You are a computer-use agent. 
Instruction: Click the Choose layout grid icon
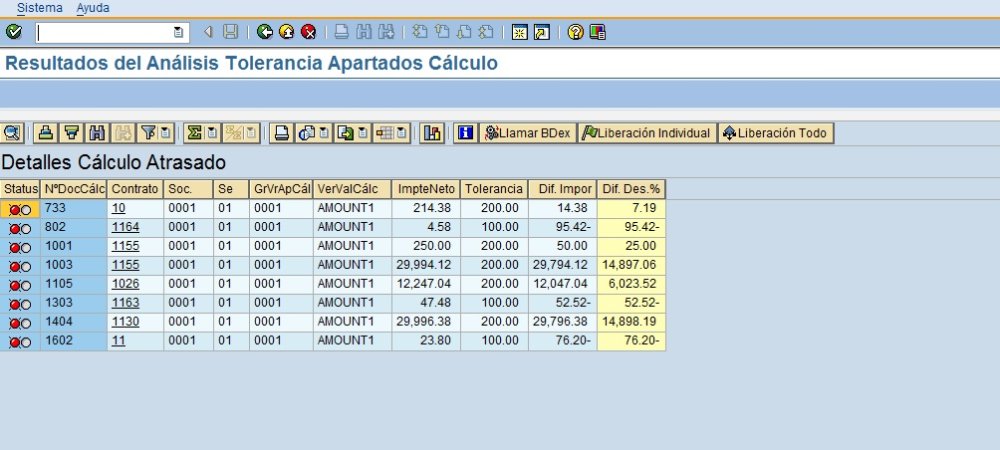[x=384, y=133]
